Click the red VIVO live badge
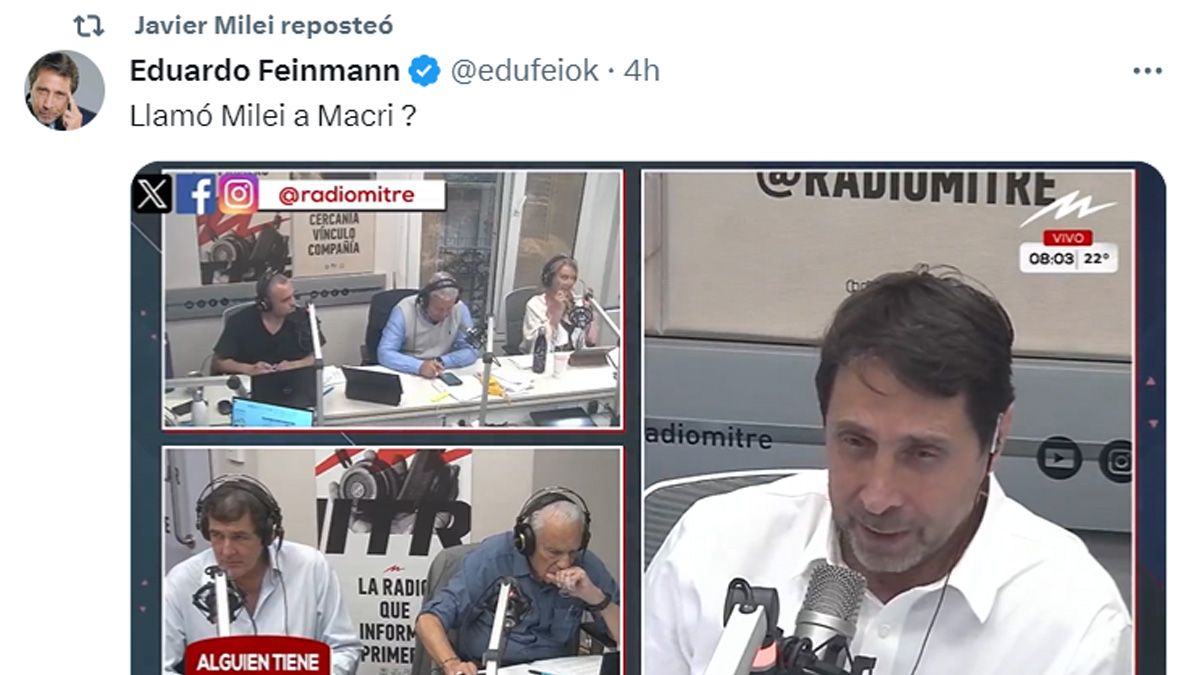Screen dimensions: 1200x675 point(1068,238)
